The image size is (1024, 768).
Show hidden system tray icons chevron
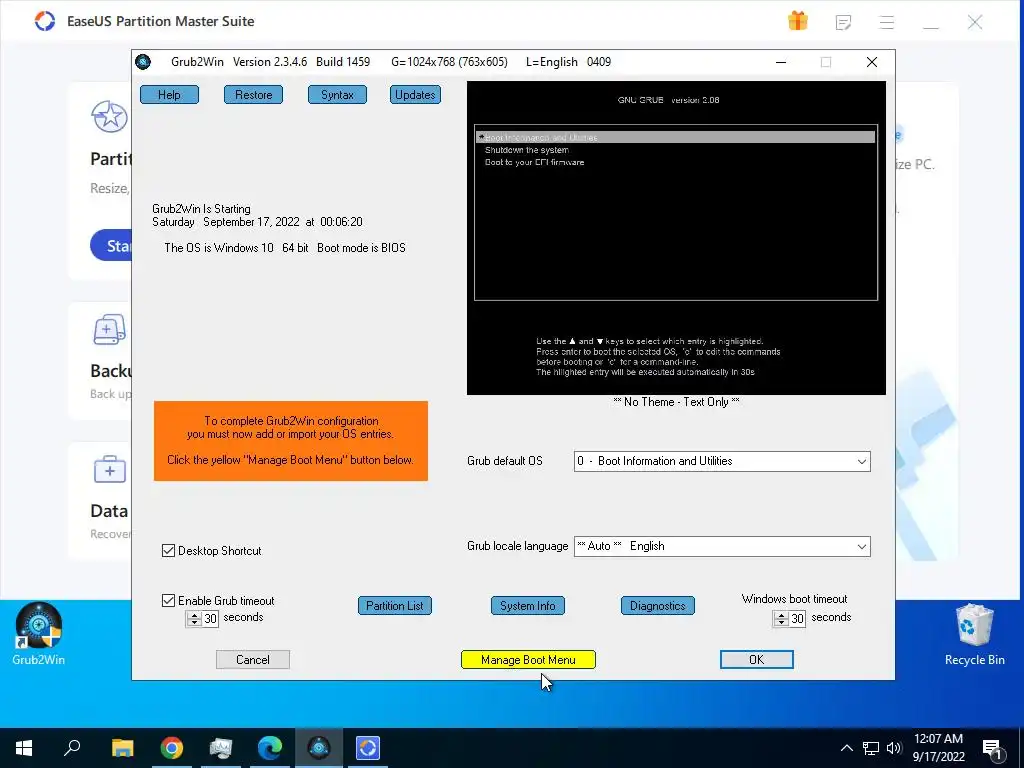click(x=846, y=748)
